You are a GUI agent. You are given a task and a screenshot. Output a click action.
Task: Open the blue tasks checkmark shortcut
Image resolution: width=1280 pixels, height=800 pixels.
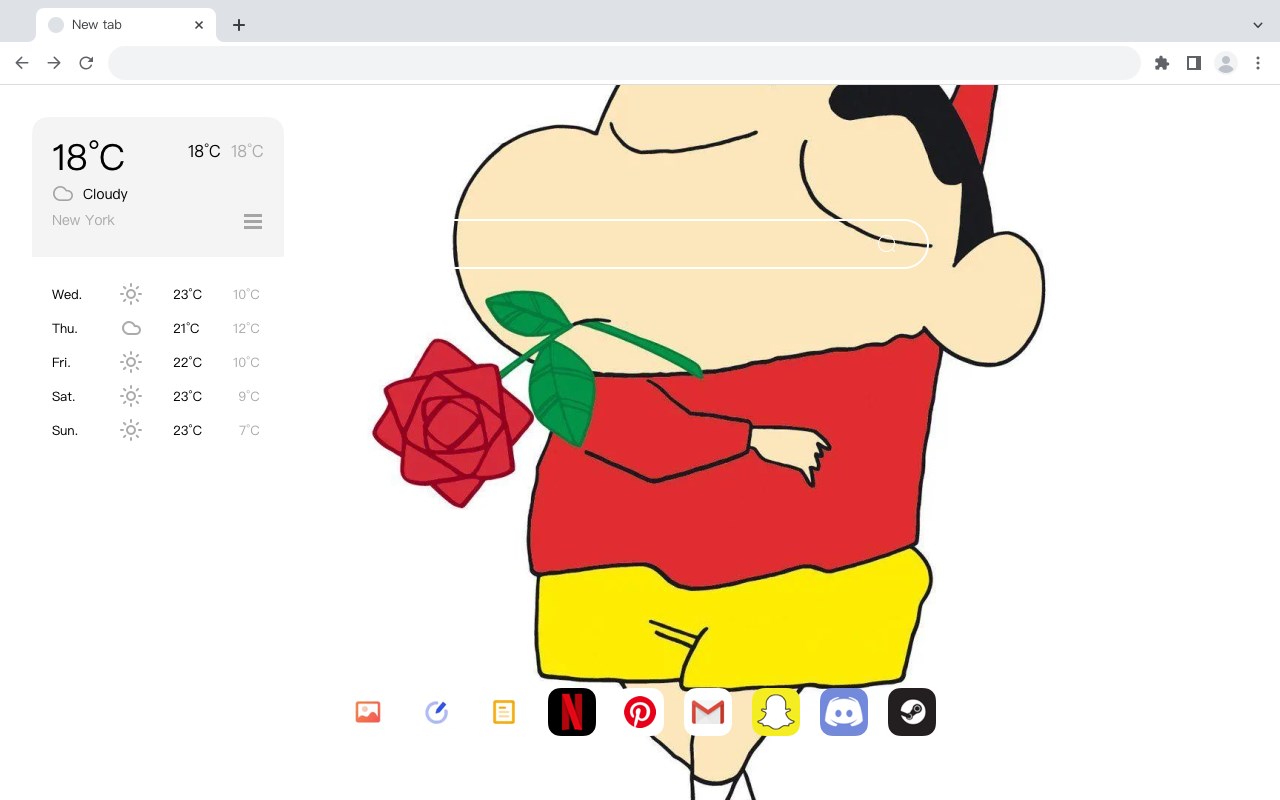click(436, 712)
